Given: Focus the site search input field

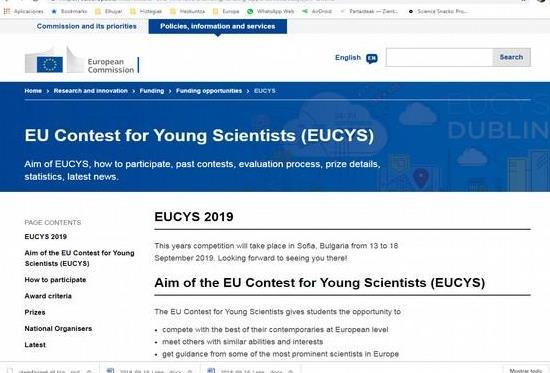Looking at the screenshot, I should tap(439, 57).
